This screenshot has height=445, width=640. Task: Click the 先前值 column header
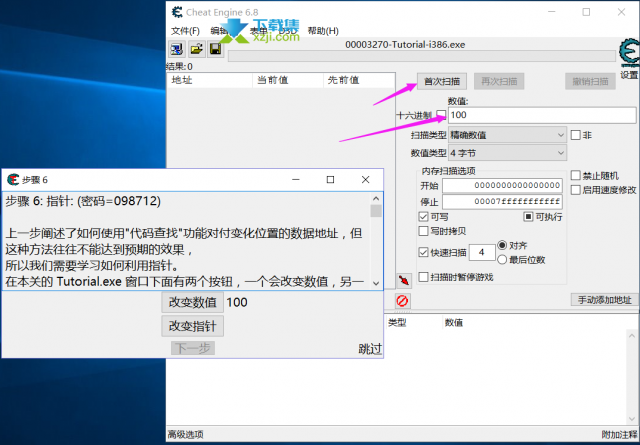[x=359, y=80]
